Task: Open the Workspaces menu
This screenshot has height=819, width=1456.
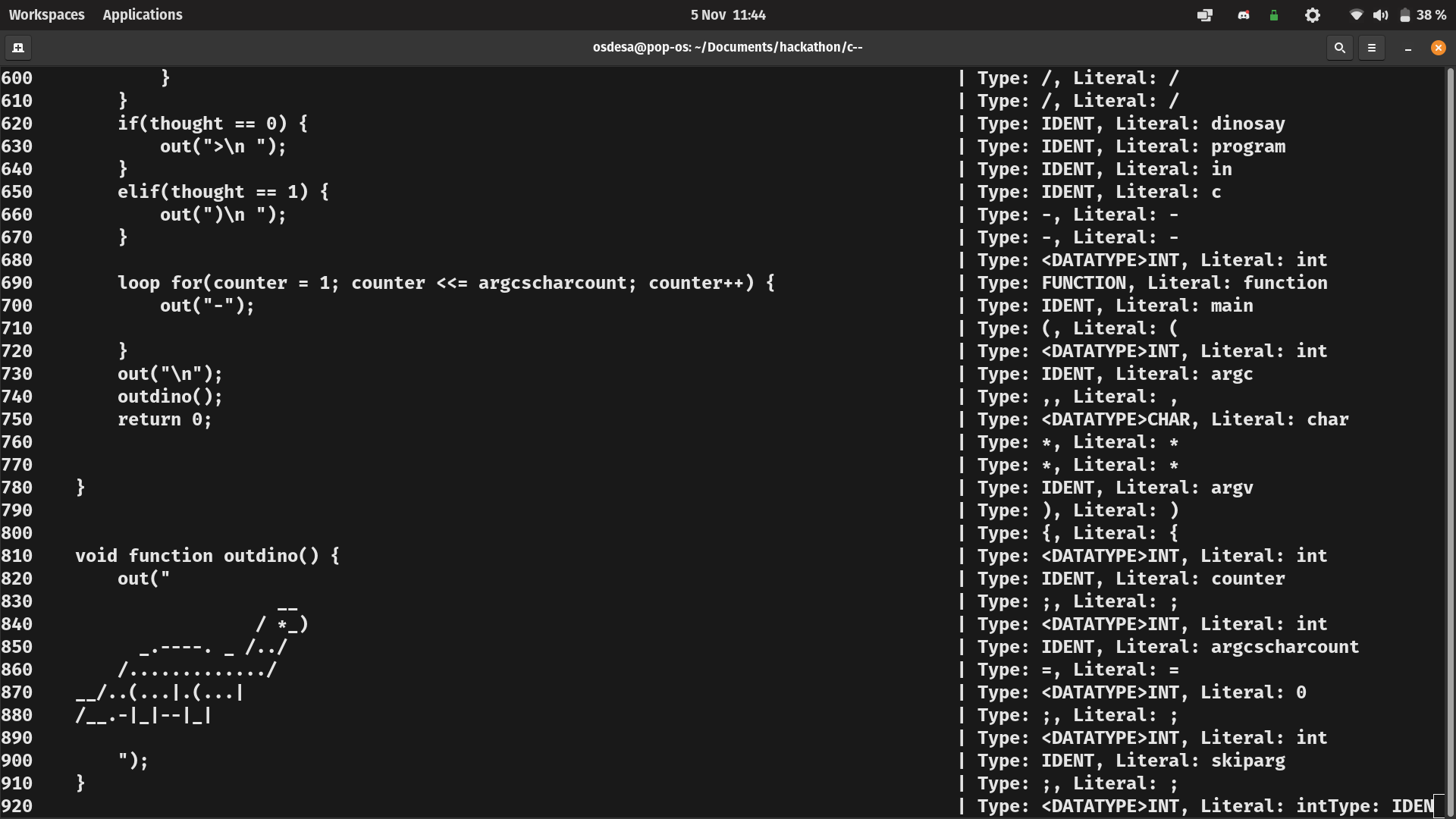Action: coord(46,15)
